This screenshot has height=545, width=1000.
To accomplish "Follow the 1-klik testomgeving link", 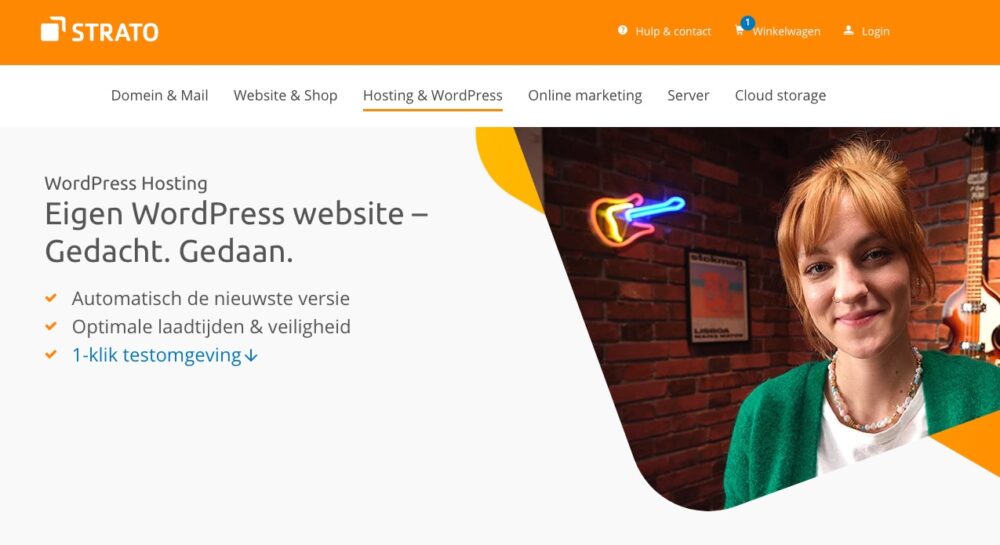I will [x=157, y=355].
